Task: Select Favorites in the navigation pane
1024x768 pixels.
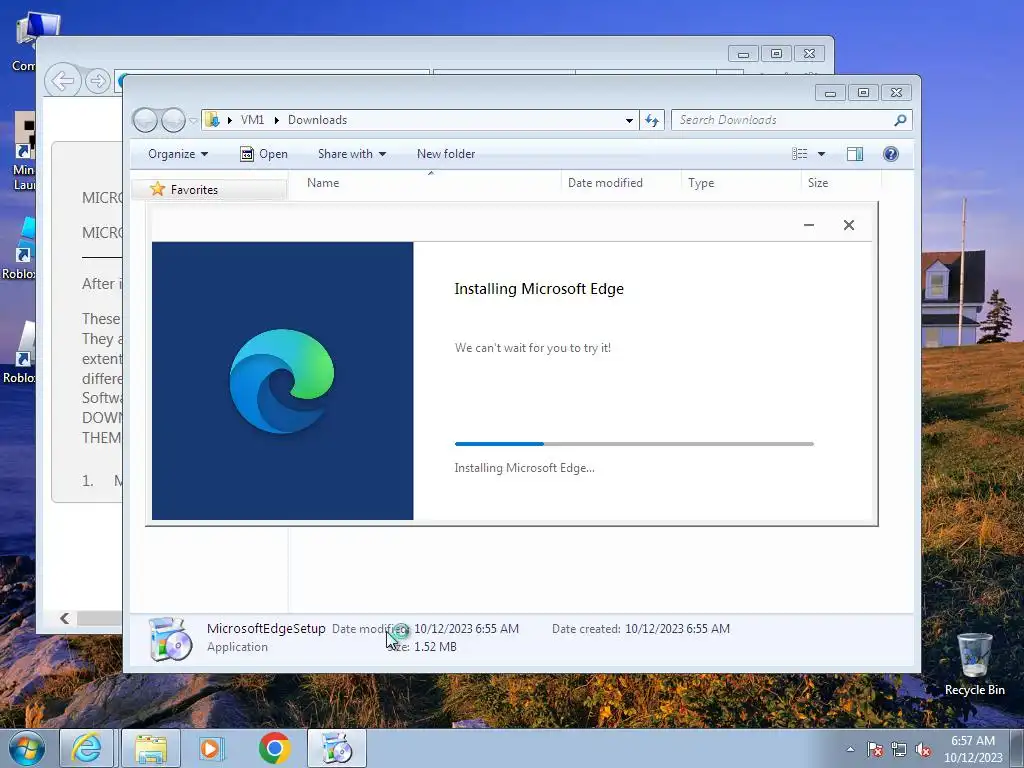Action: point(194,189)
